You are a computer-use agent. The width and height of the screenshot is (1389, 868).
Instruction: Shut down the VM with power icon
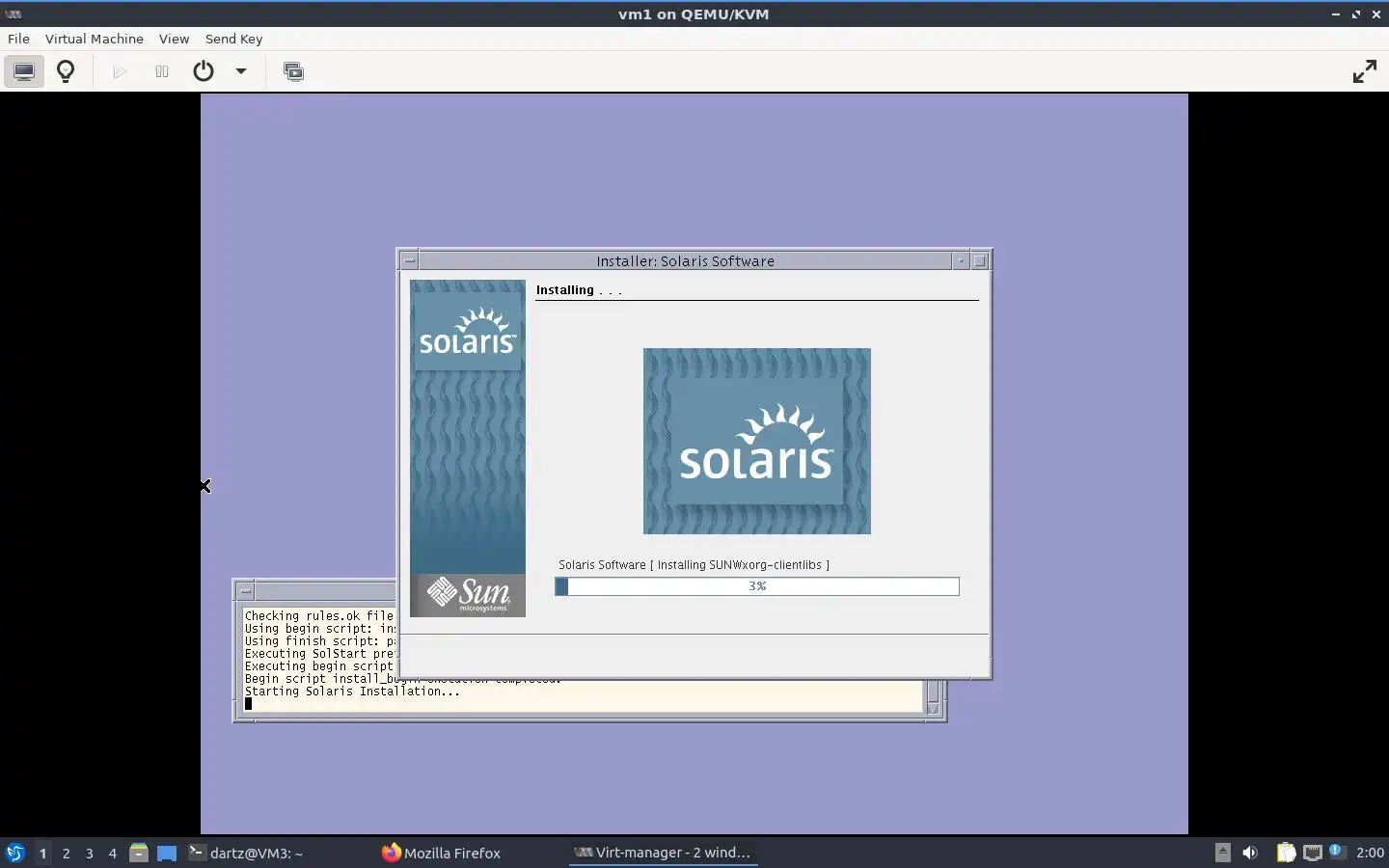coord(204,71)
